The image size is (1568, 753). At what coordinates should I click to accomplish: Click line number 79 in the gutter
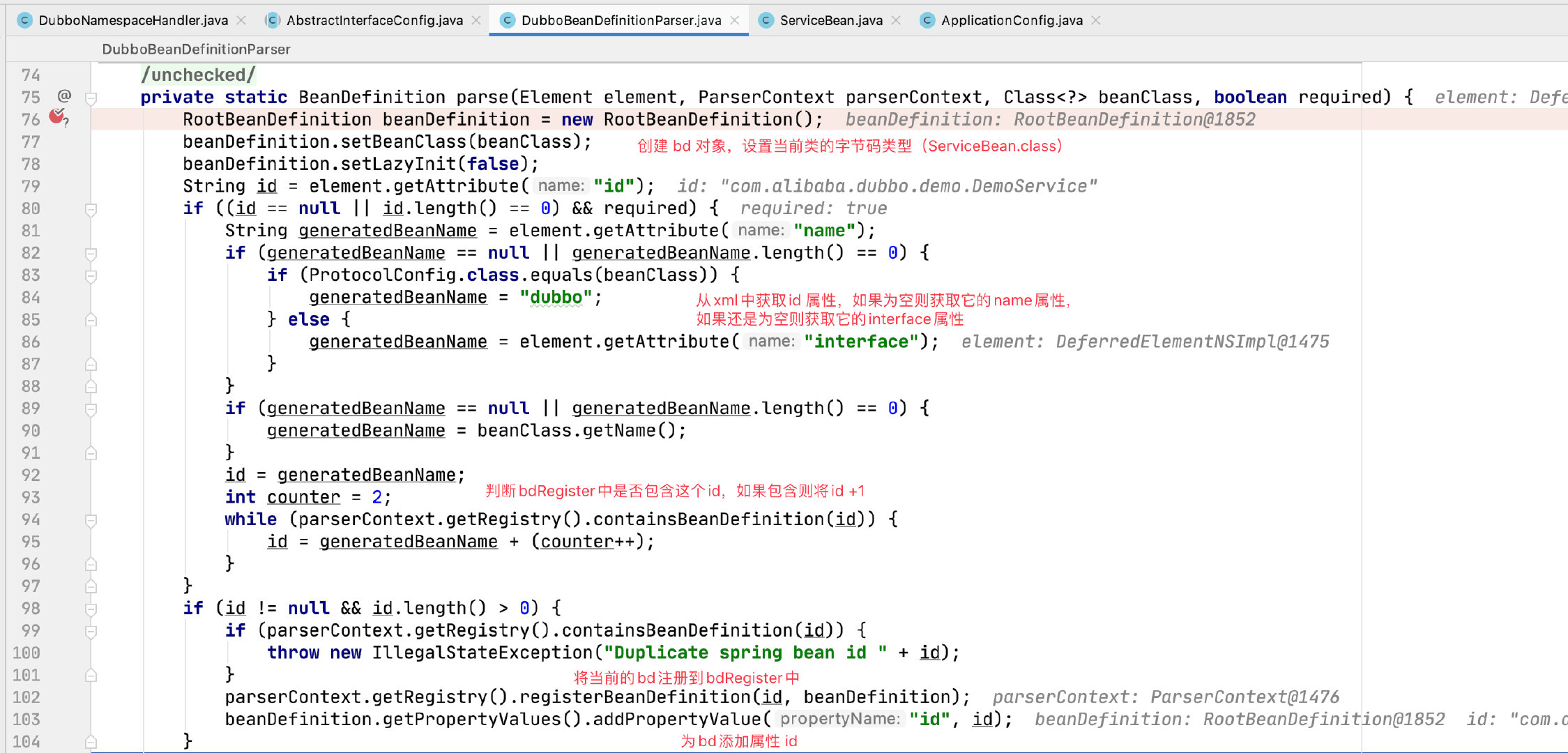pos(31,186)
